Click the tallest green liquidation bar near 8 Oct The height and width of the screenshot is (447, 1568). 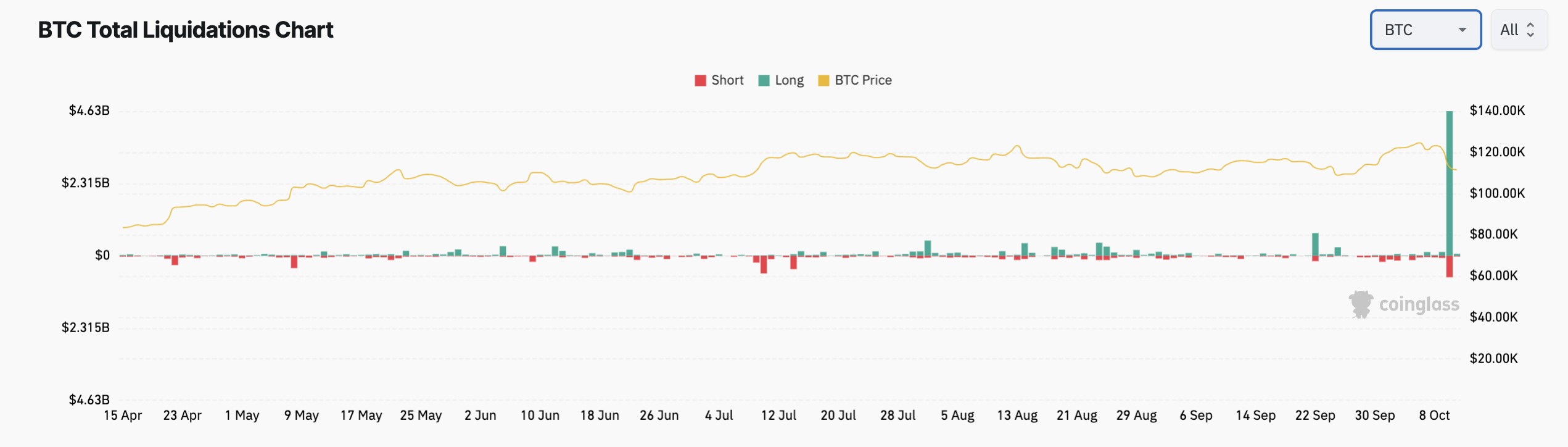click(x=1450, y=179)
